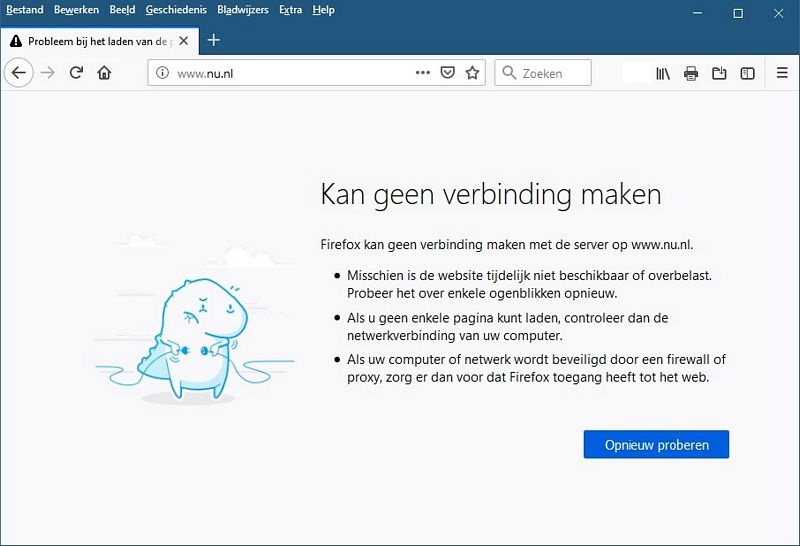Image resolution: width=800 pixels, height=546 pixels.
Task: Click the 'Als u geen enkele pagina' bullet
Action: (508, 327)
